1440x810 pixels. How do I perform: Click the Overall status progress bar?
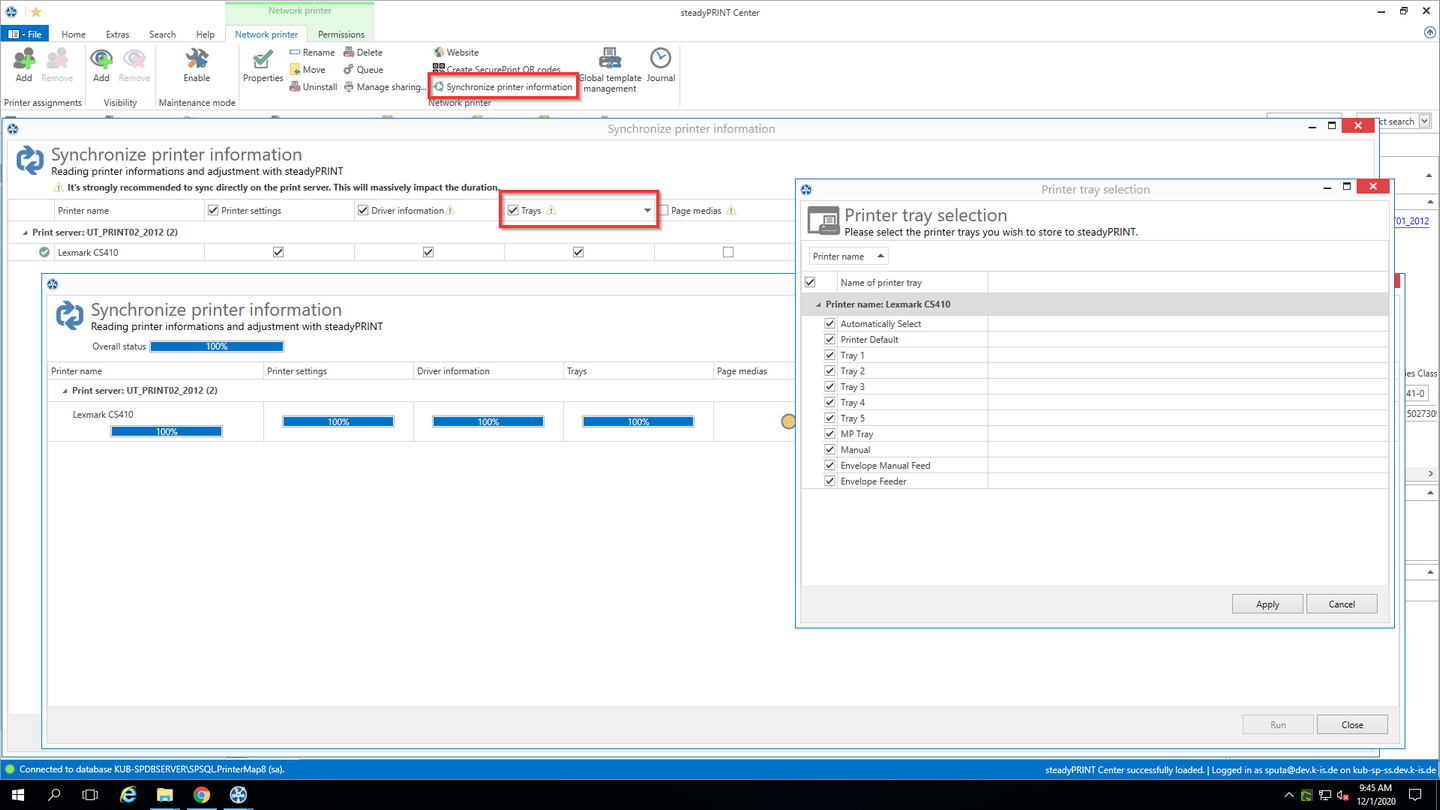coord(217,347)
